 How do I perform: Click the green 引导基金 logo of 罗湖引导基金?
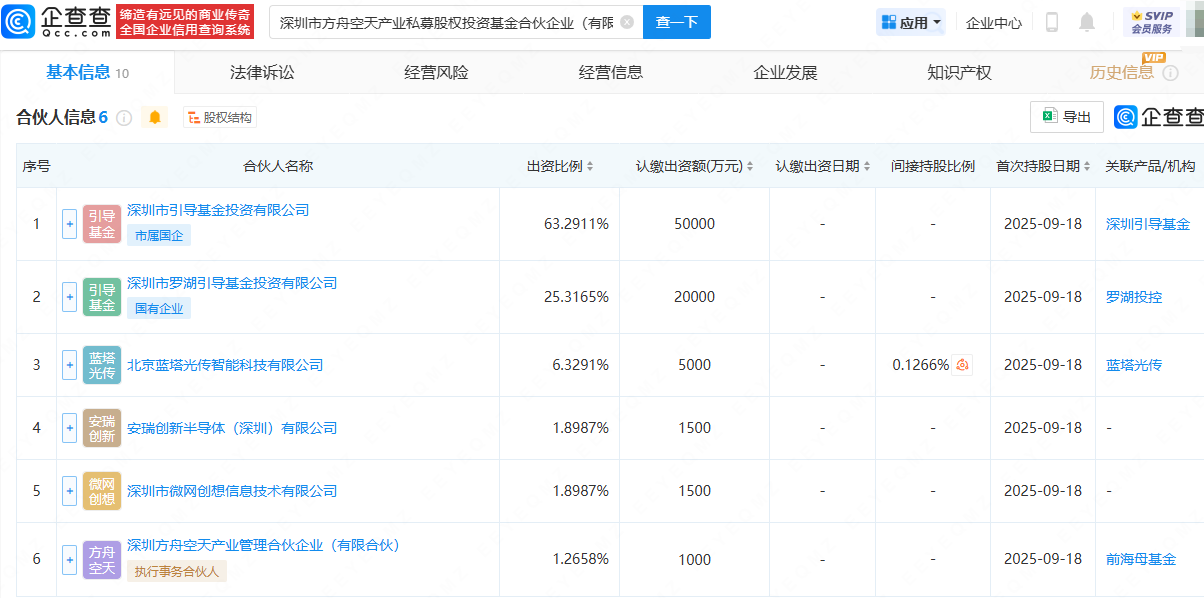pyautogui.click(x=102, y=297)
